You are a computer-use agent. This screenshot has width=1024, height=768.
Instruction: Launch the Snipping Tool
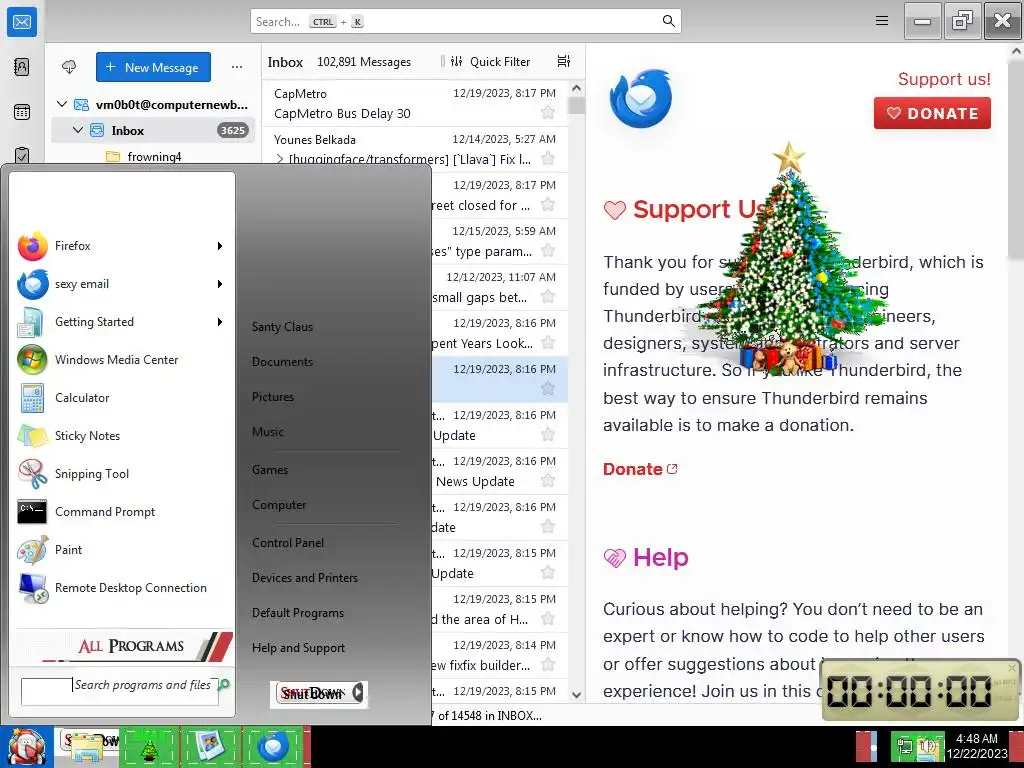pos(121,473)
